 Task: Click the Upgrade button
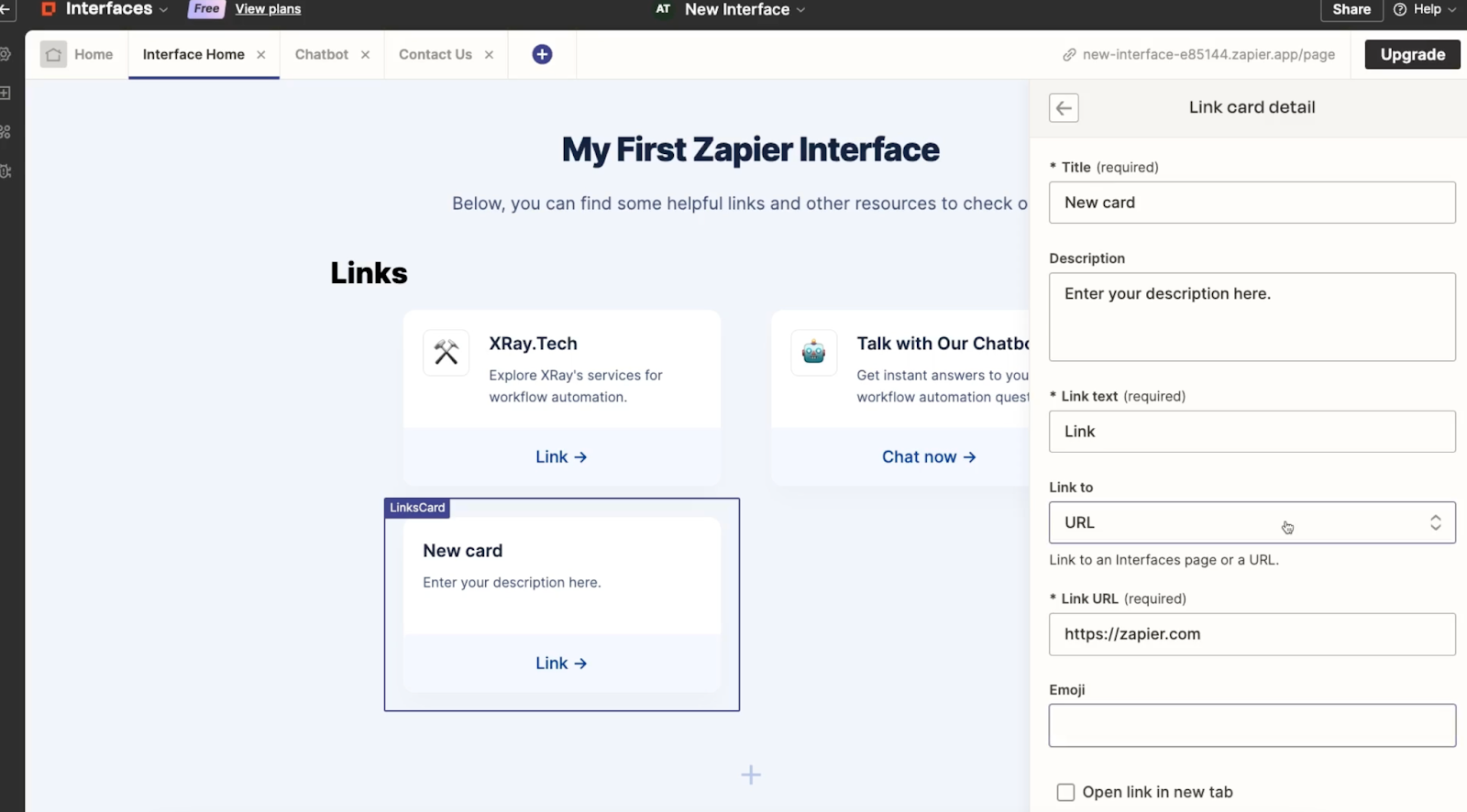pos(1412,55)
